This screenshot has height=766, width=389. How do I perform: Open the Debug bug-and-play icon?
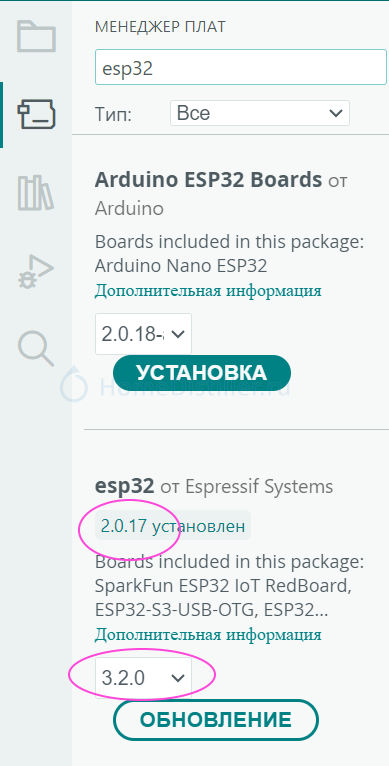tap(36, 271)
